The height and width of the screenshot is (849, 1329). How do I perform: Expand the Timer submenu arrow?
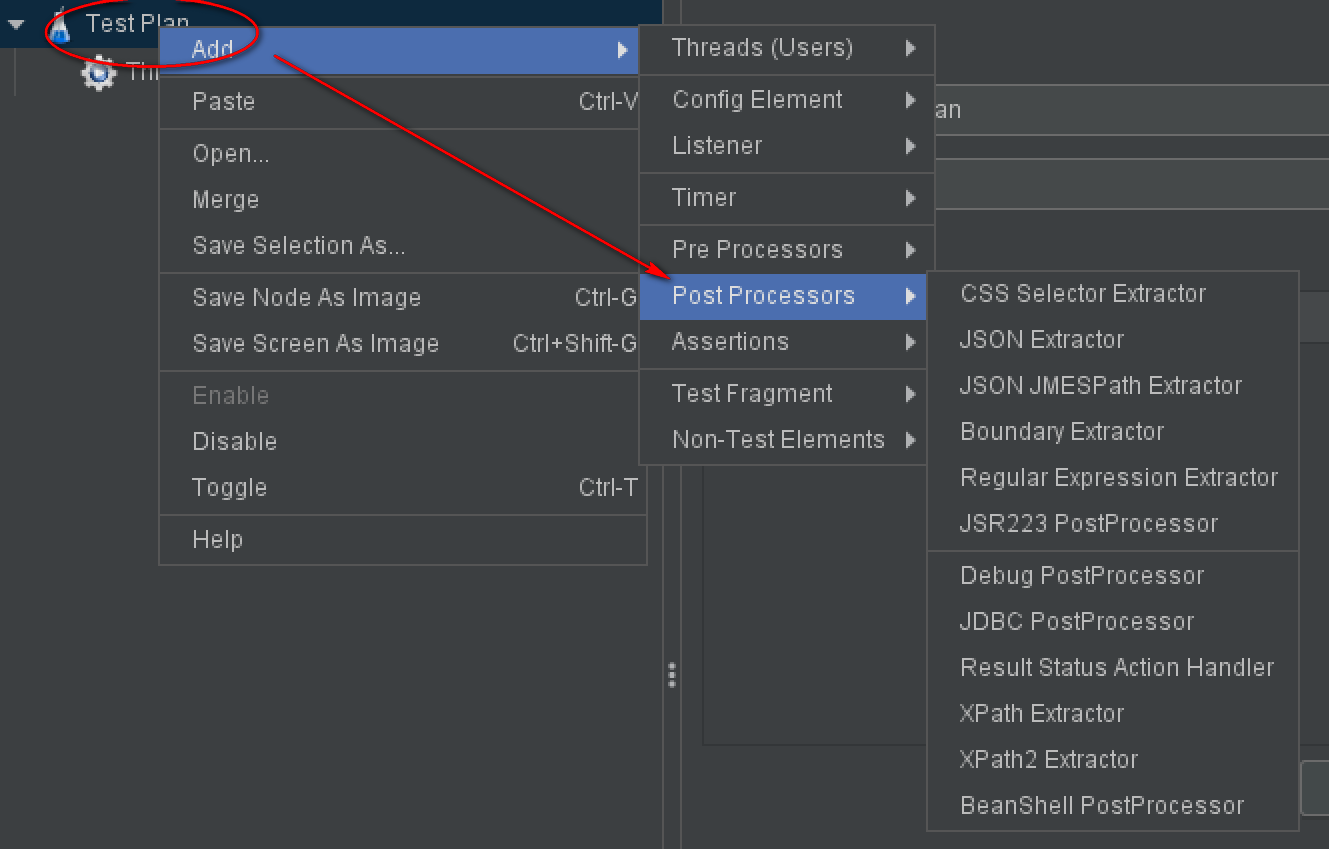pyautogui.click(x=910, y=198)
